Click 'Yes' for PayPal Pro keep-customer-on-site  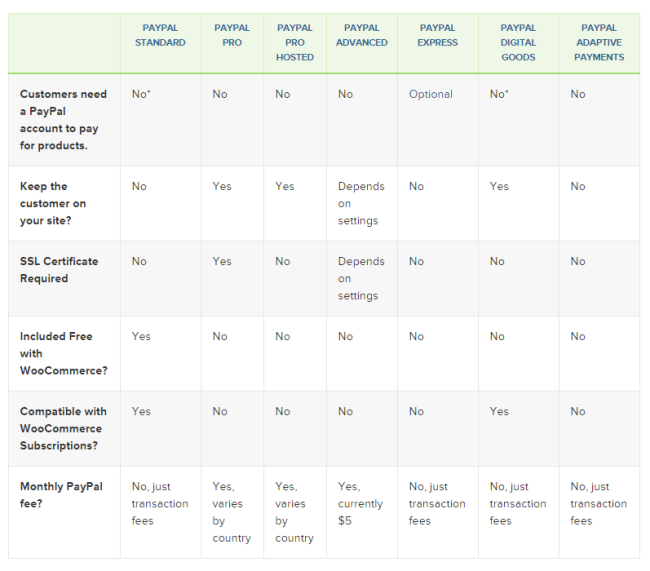[x=222, y=187]
